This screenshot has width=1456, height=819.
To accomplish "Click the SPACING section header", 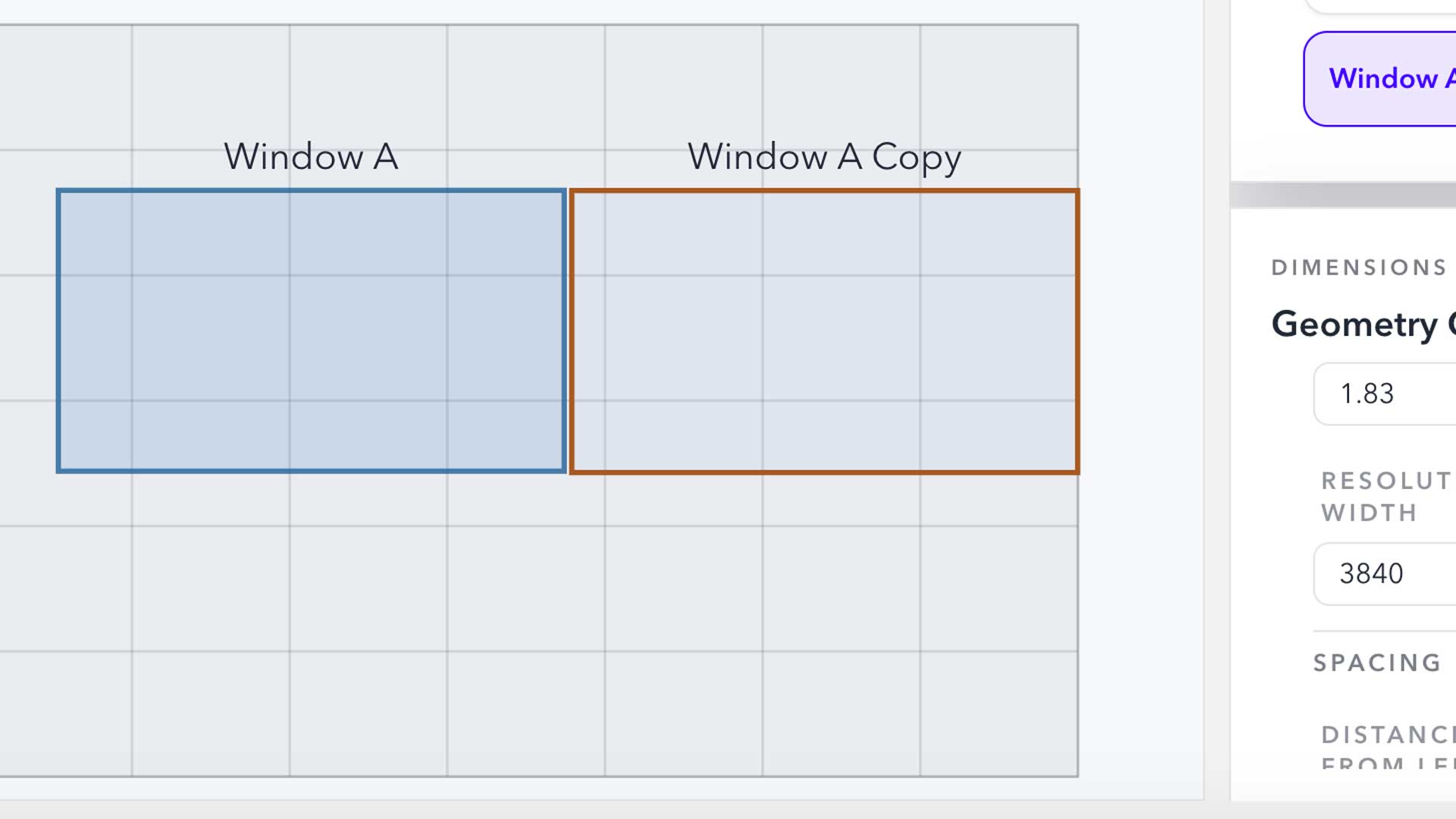I will (1376, 662).
